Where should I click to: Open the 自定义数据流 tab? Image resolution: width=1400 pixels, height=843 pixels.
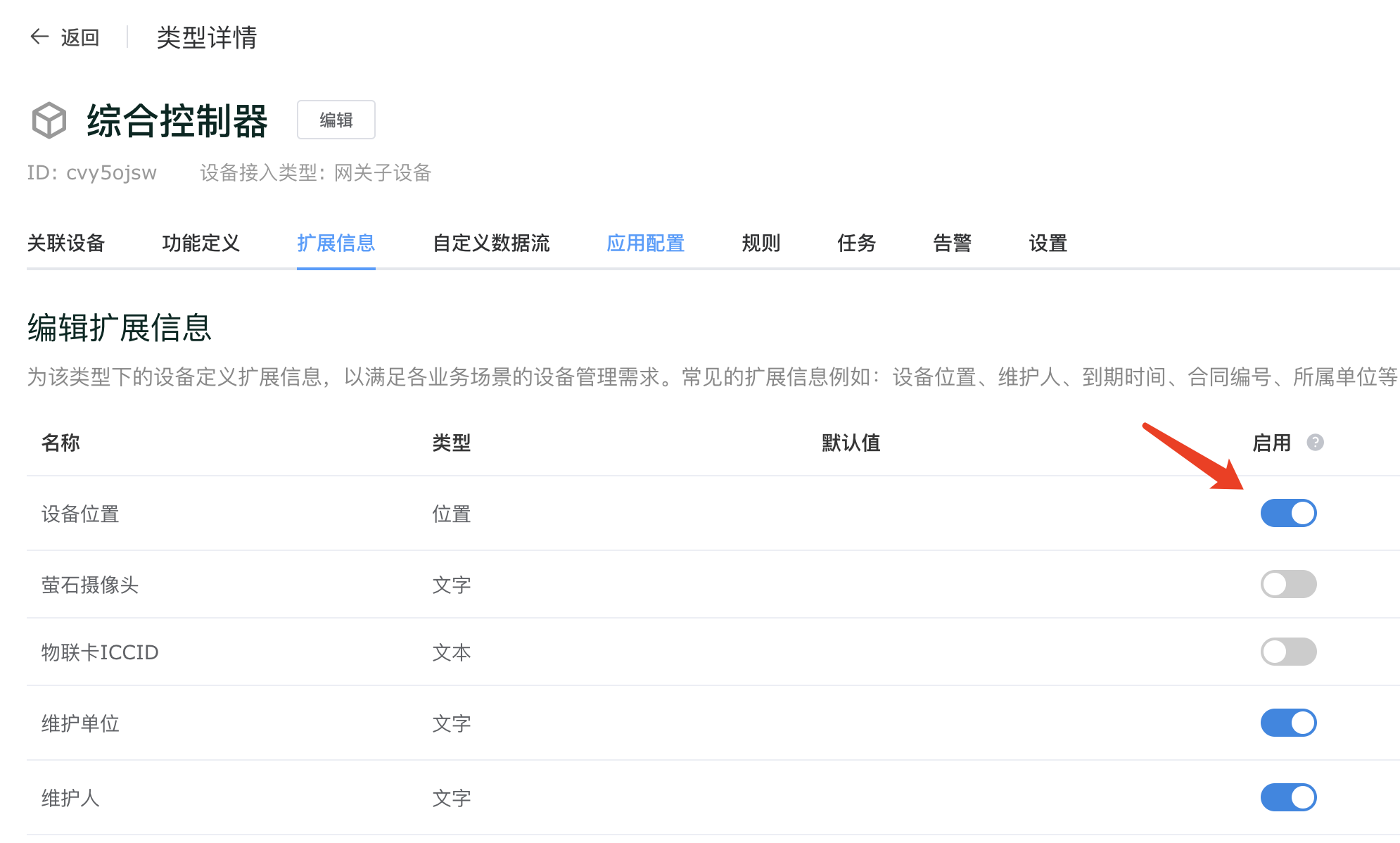point(491,243)
